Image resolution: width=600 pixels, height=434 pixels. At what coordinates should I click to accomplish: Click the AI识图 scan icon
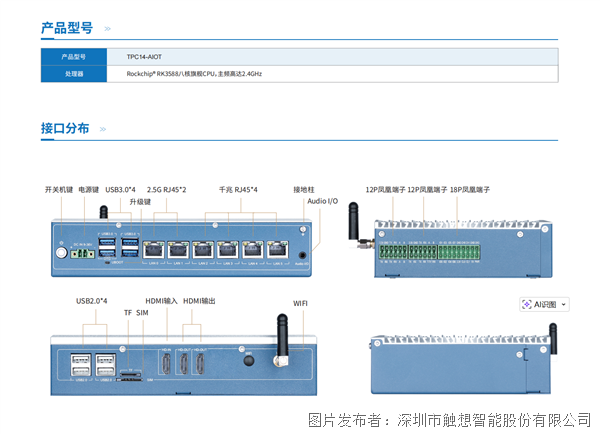[x=528, y=304]
